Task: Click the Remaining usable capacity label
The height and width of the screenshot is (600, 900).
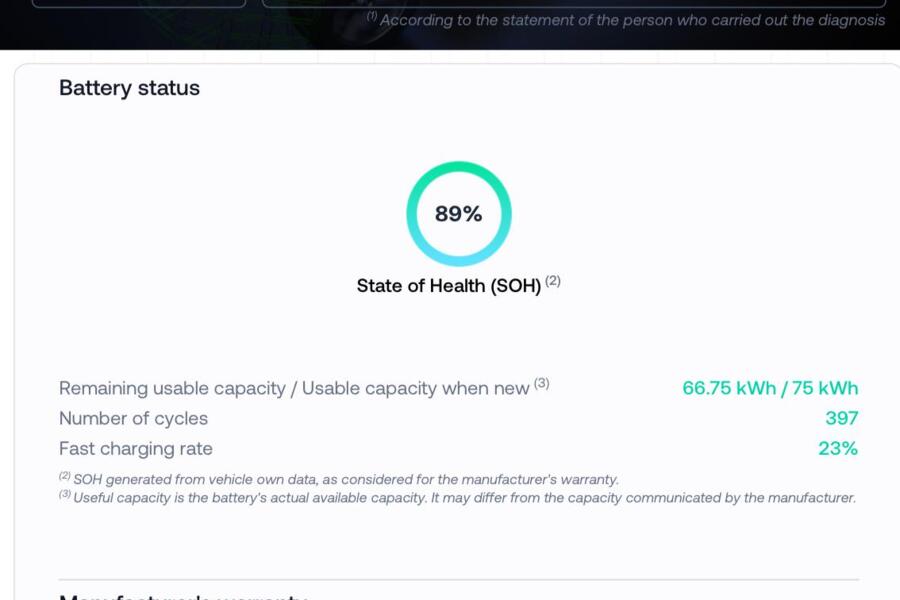Action: pyautogui.click(x=293, y=388)
